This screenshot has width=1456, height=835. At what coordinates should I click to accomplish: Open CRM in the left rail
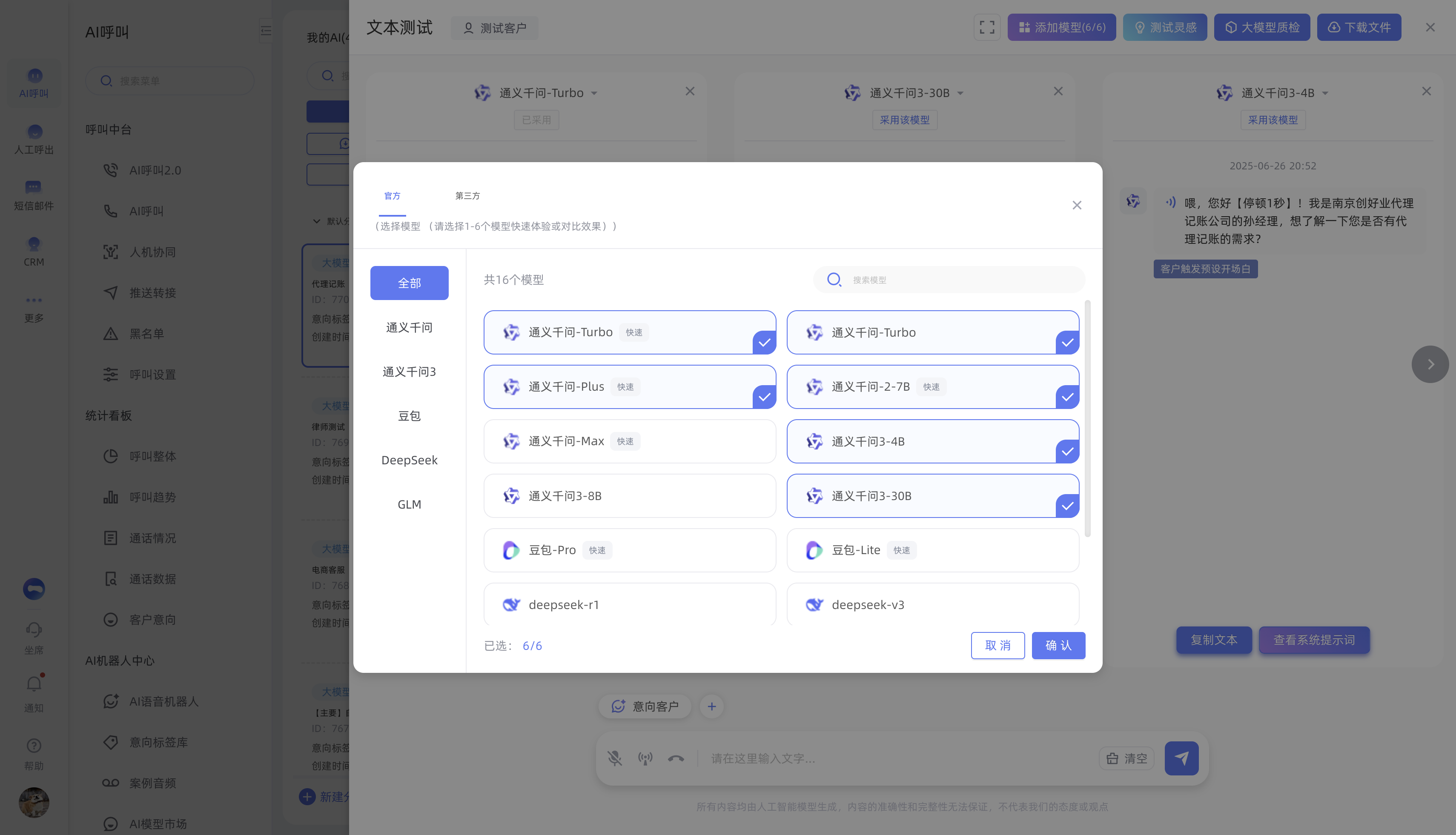coord(34,252)
